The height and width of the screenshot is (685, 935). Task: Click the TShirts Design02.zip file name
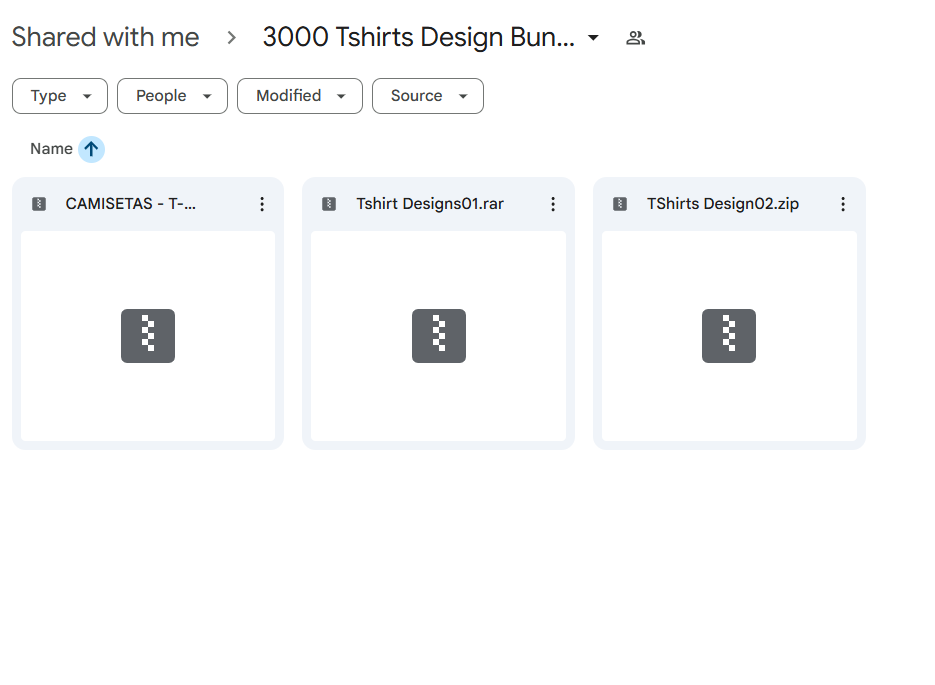(x=723, y=204)
